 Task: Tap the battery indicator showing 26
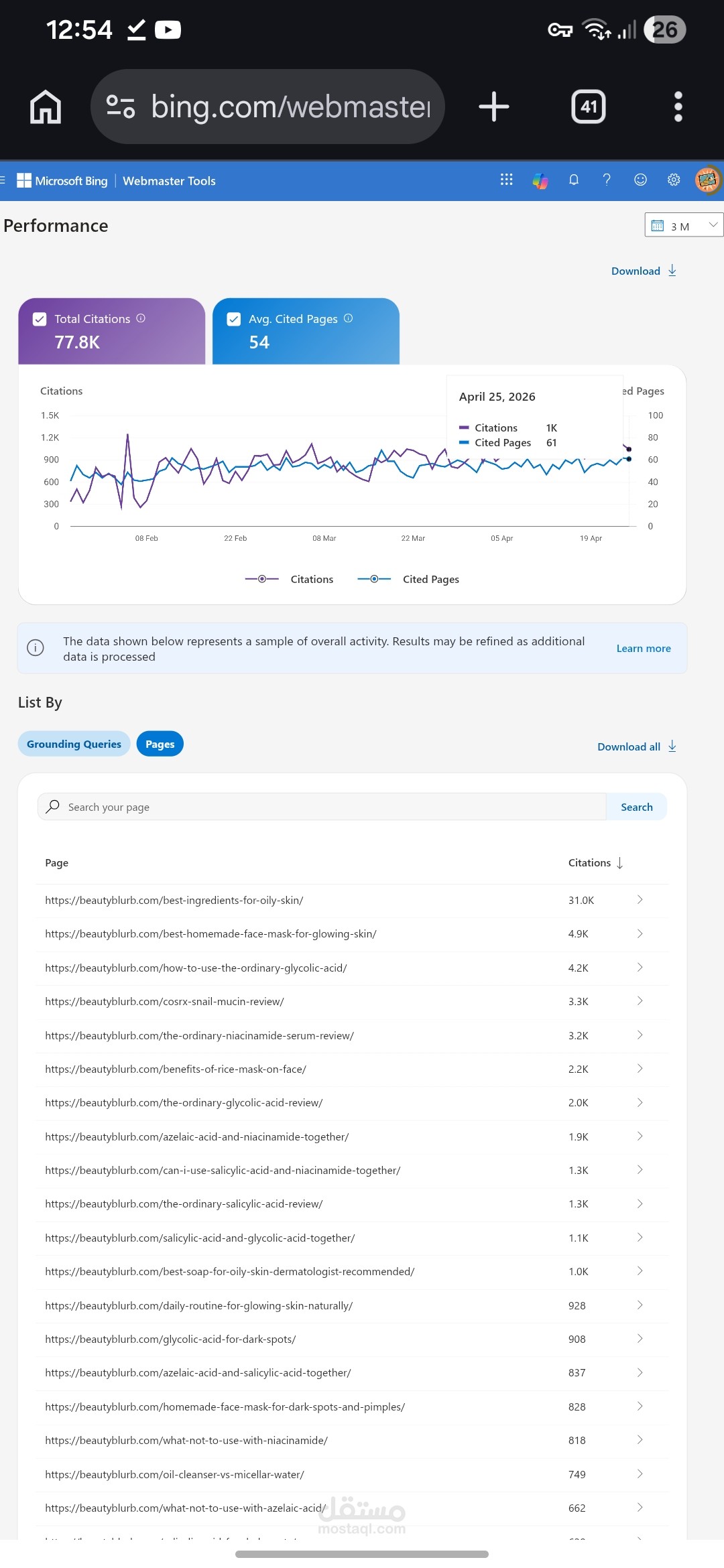coord(664,29)
